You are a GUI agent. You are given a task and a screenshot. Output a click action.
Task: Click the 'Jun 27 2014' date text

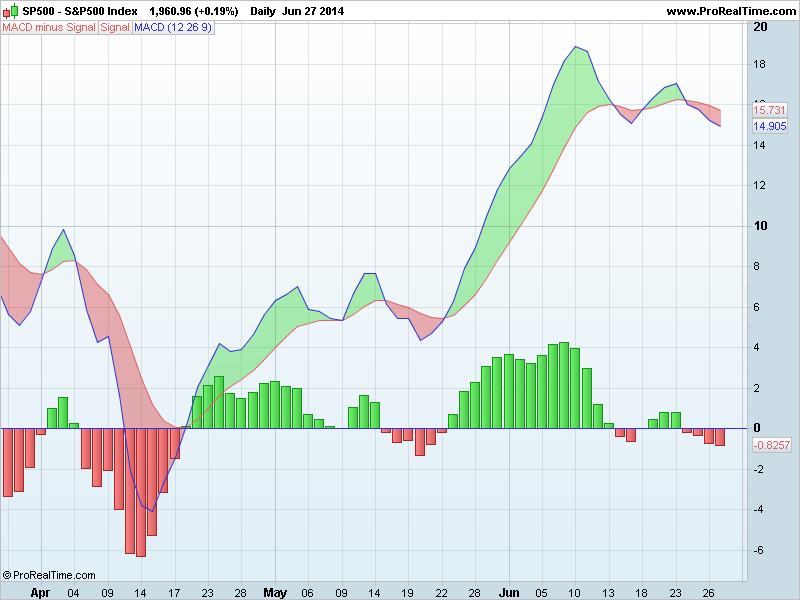(x=313, y=11)
